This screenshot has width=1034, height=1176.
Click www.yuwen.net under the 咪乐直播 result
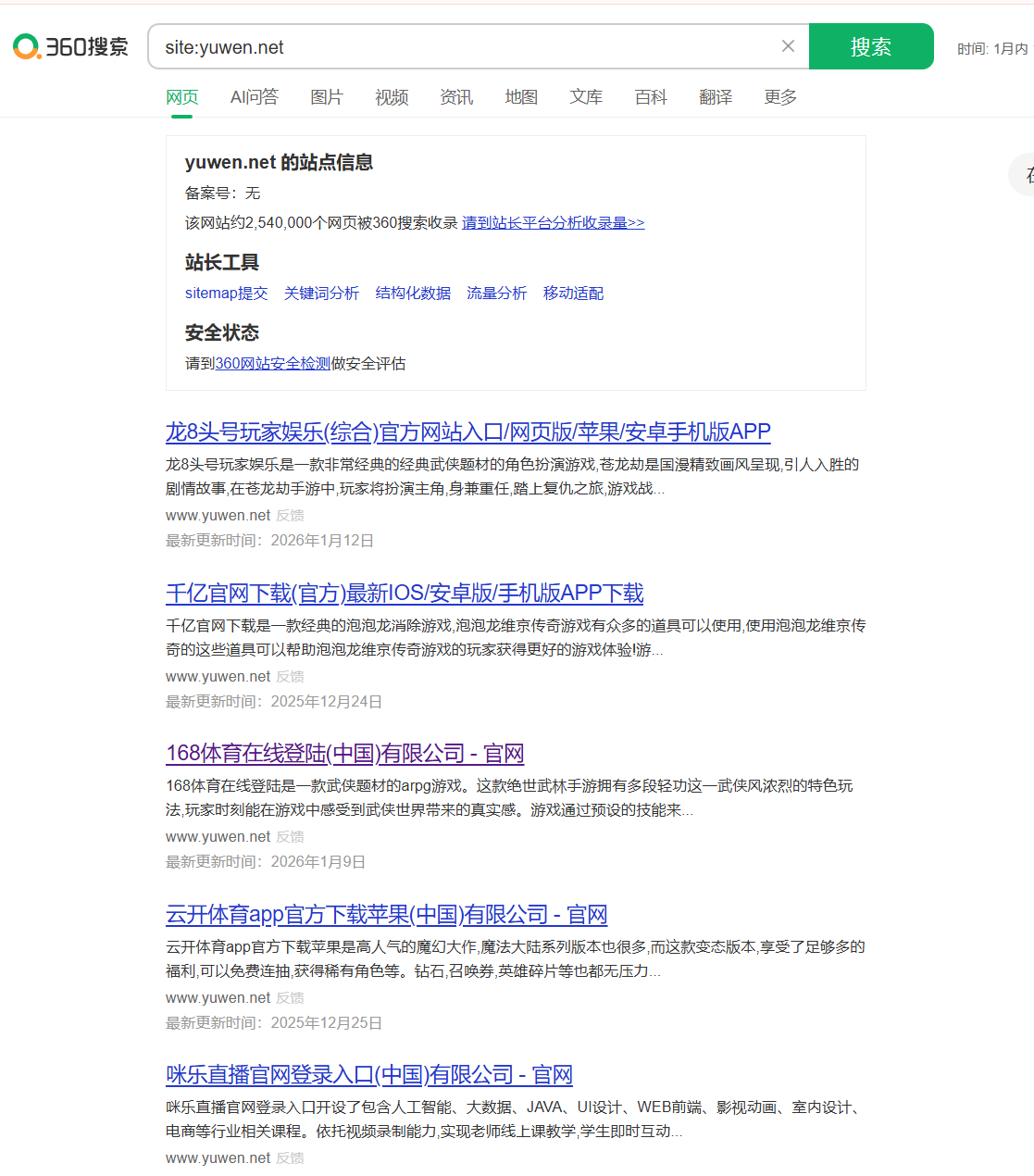pos(218,1158)
